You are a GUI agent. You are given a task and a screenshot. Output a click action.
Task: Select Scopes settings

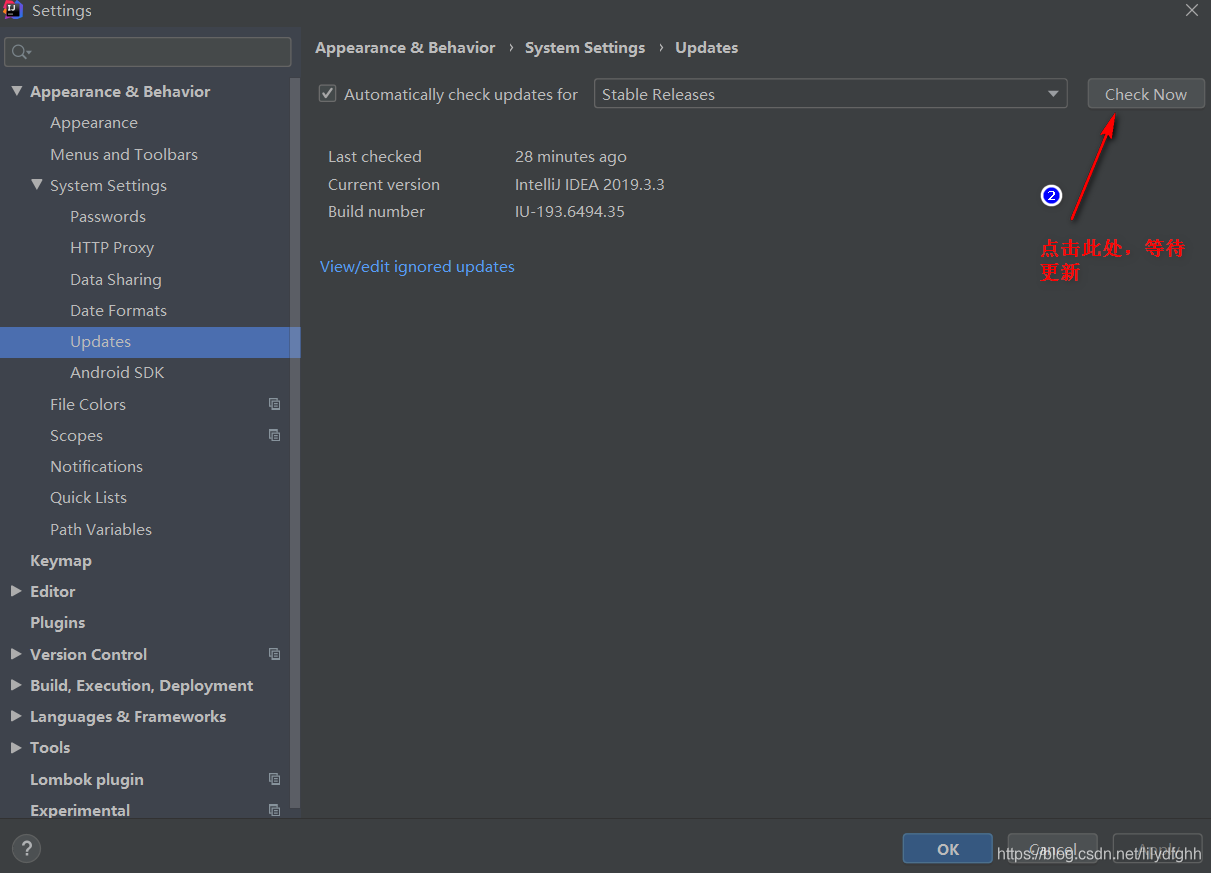pos(76,435)
